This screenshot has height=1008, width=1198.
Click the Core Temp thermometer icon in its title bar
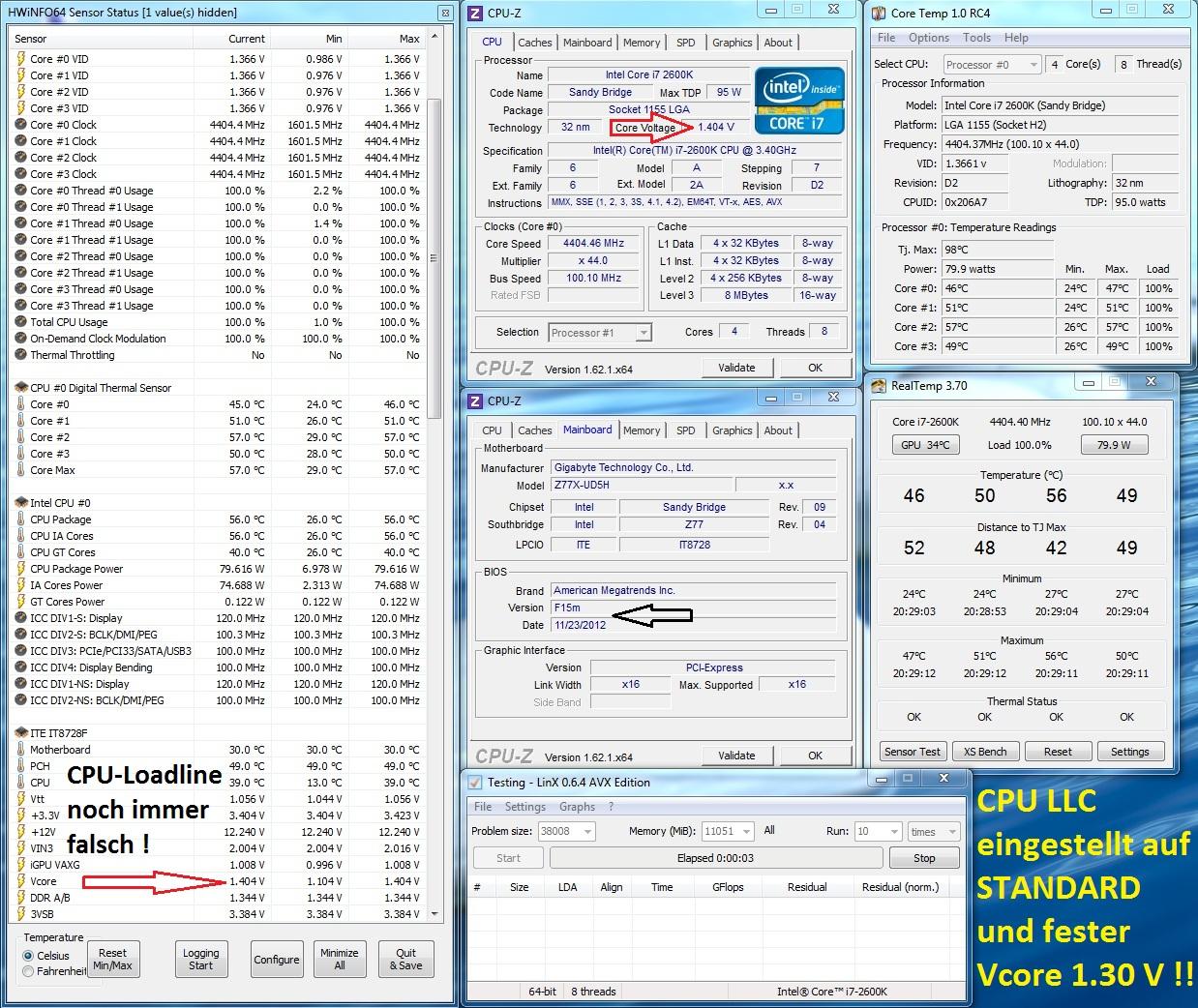tap(878, 13)
